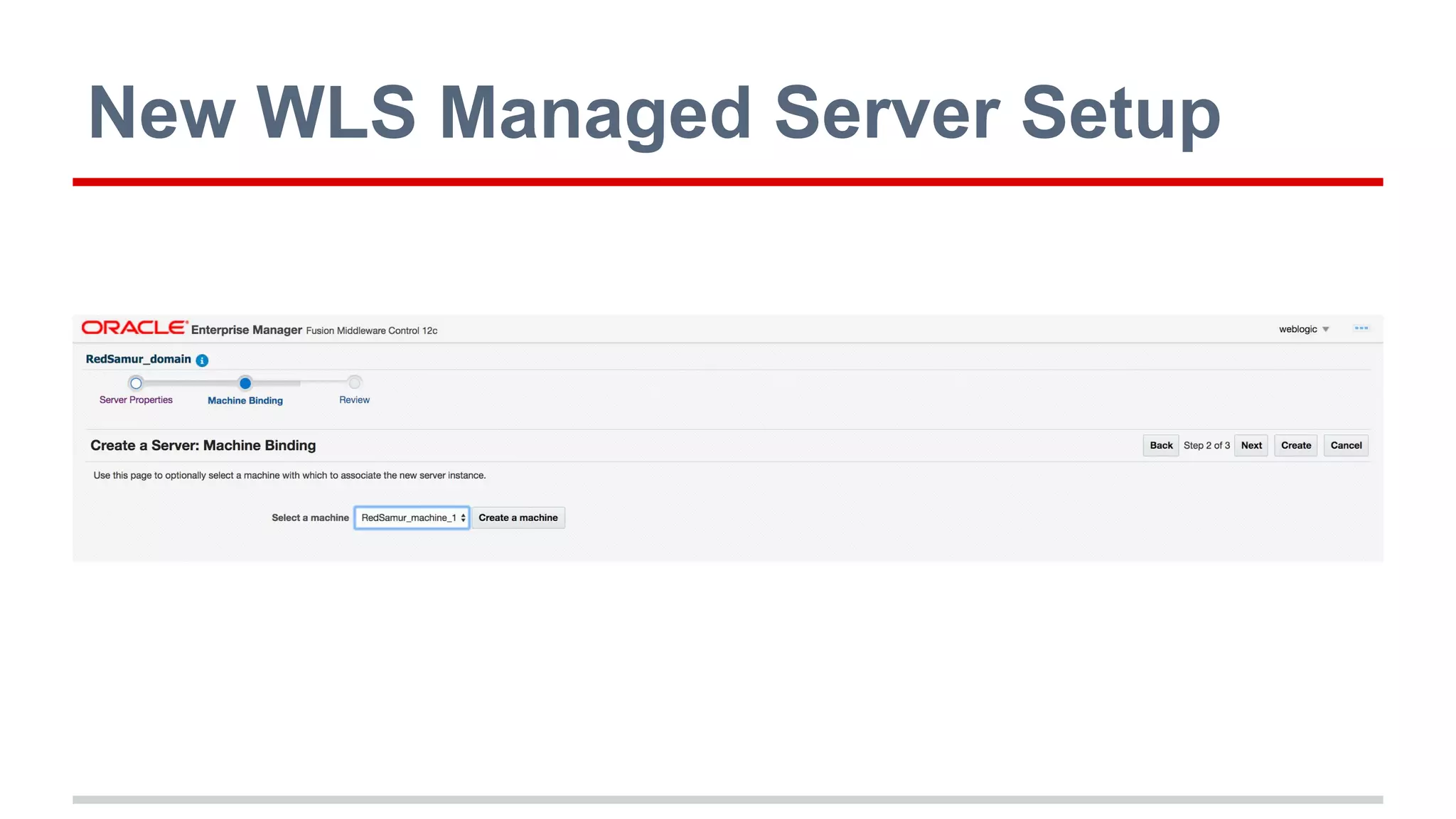Go to Server Properties step label

coord(136,400)
